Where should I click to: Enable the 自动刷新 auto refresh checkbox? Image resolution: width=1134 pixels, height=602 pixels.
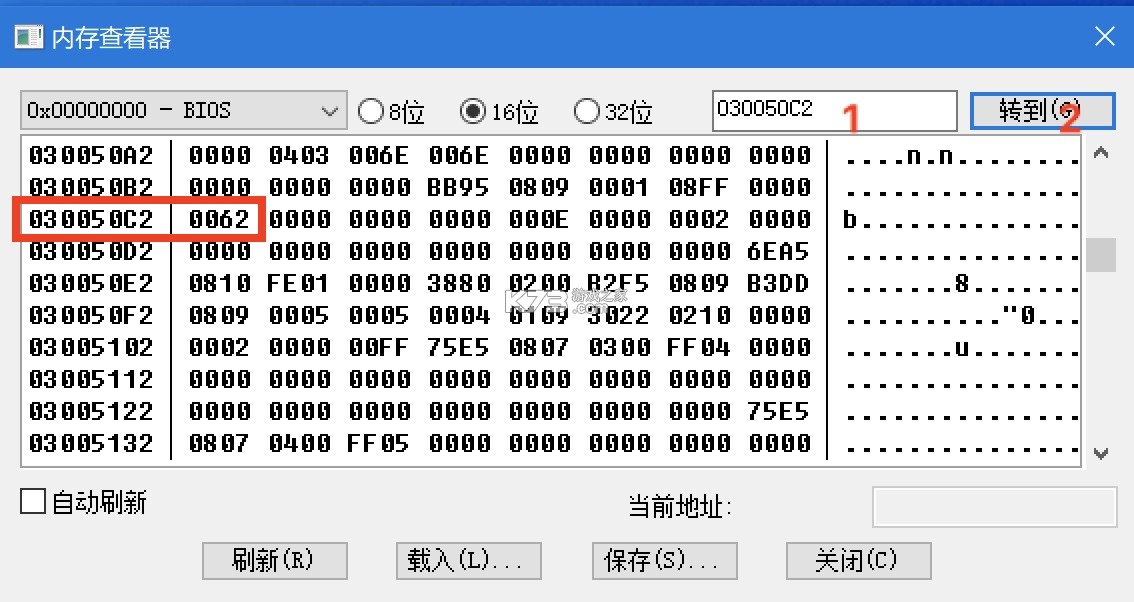34,502
